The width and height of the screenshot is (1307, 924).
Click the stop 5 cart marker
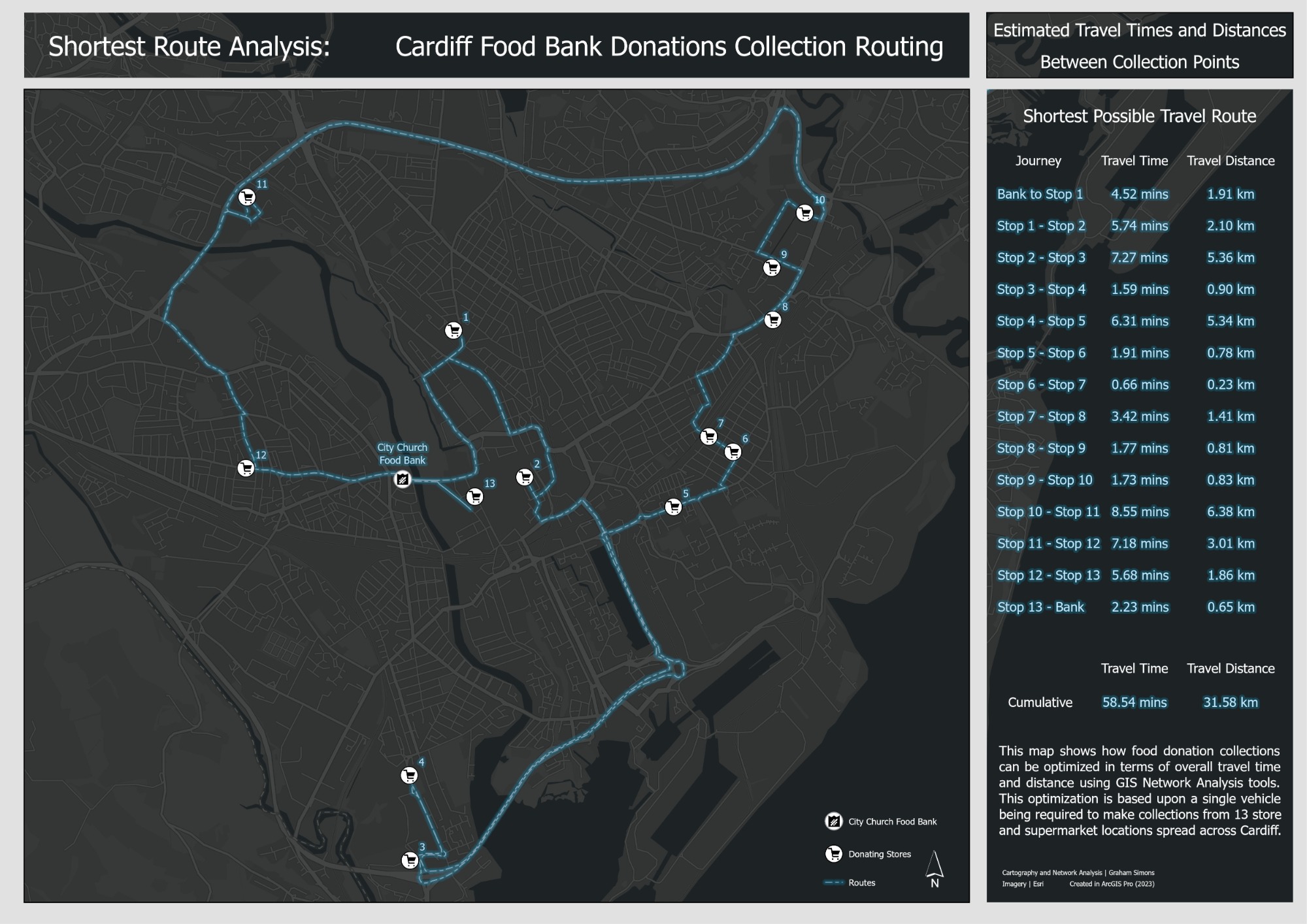673,506
